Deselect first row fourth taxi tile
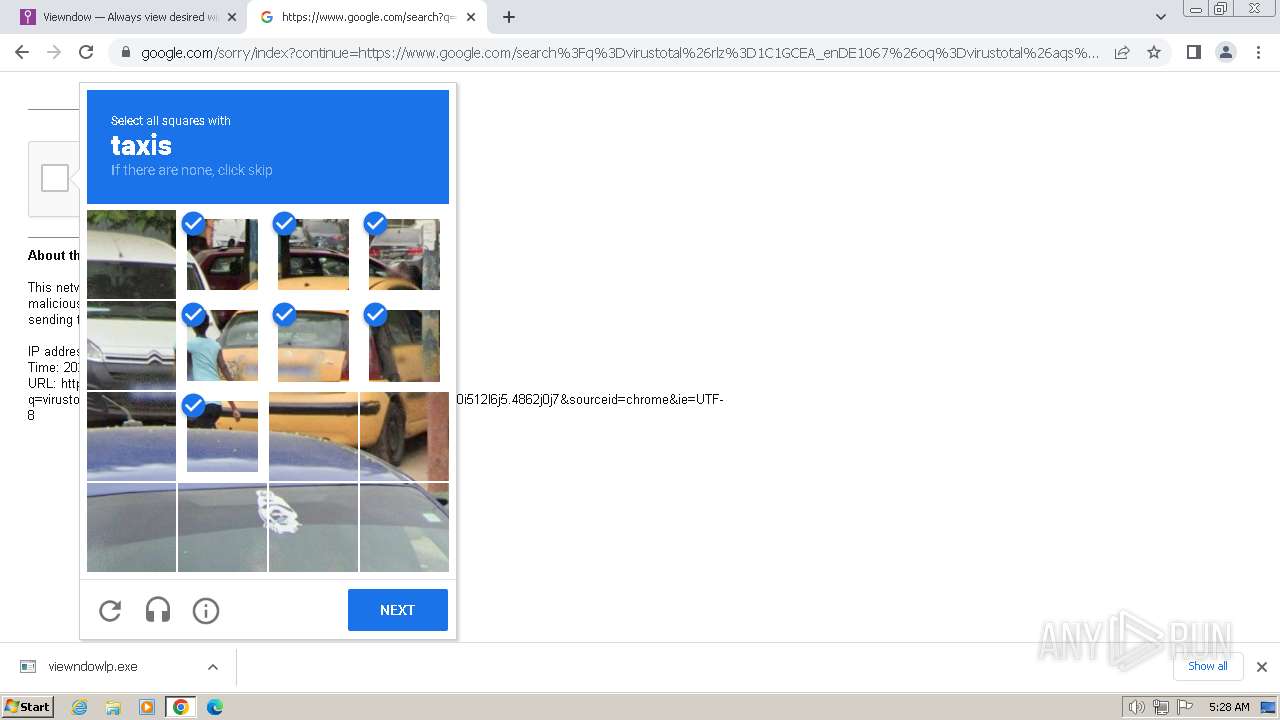Image resolution: width=1280 pixels, height=720 pixels. pos(404,254)
